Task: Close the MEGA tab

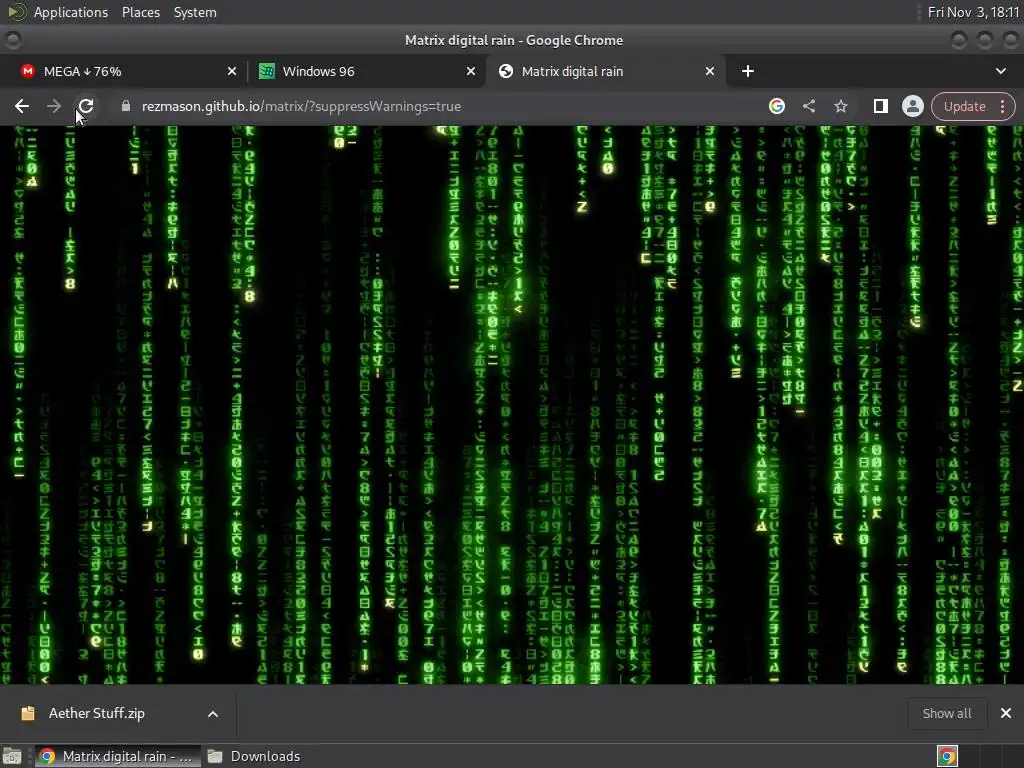Action: tap(232, 71)
